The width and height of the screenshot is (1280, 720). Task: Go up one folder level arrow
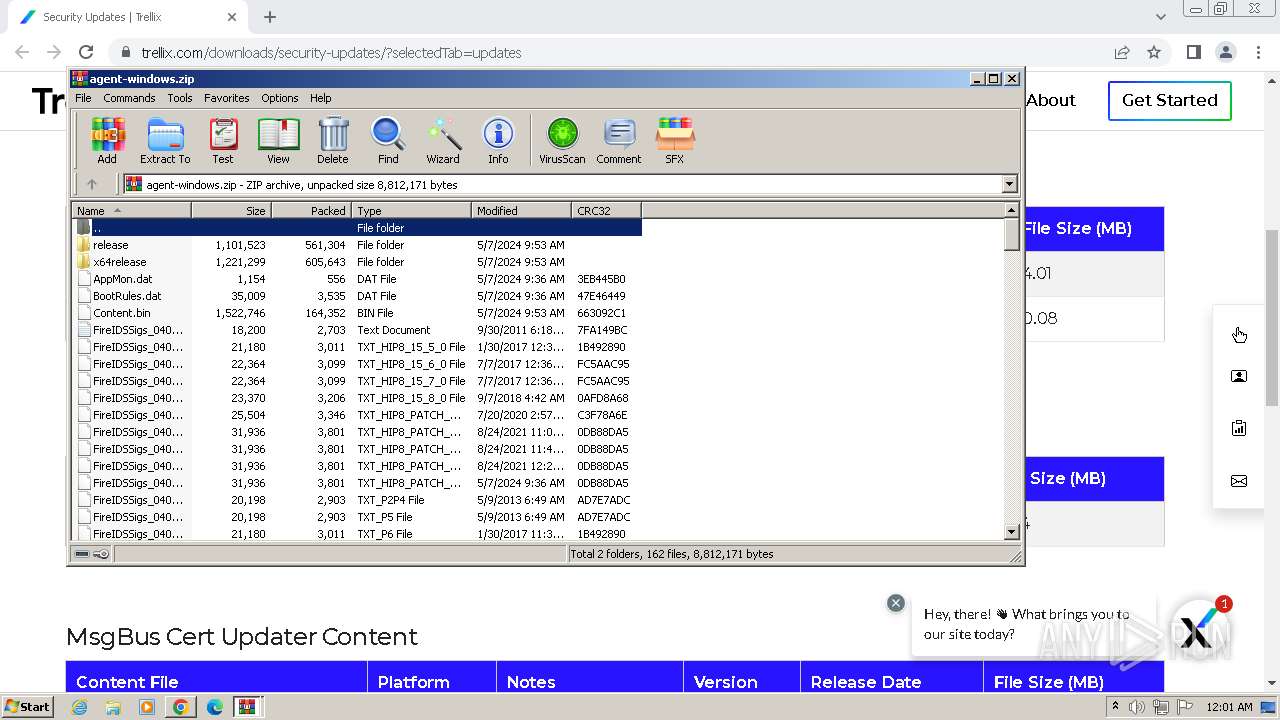pyautogui.click(x=92, y=184)
